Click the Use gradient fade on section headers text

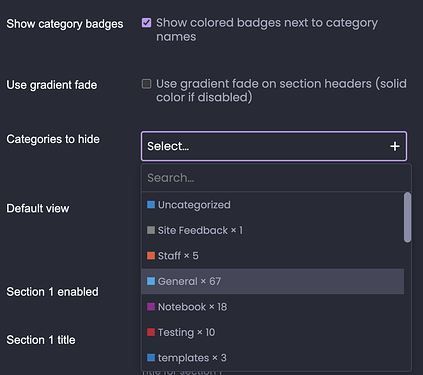point(281,90)
